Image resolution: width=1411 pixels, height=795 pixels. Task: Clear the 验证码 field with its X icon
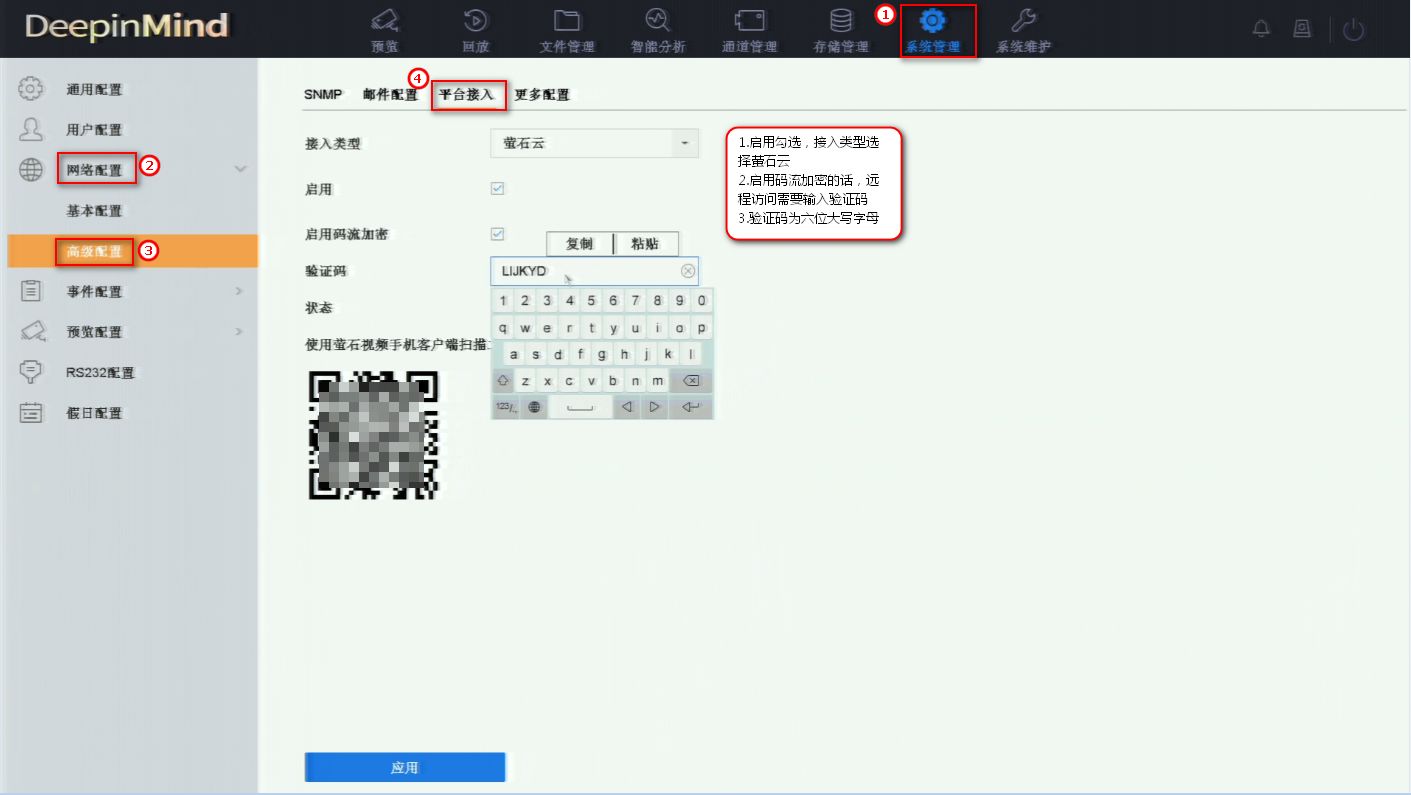[x=687, y=270]
